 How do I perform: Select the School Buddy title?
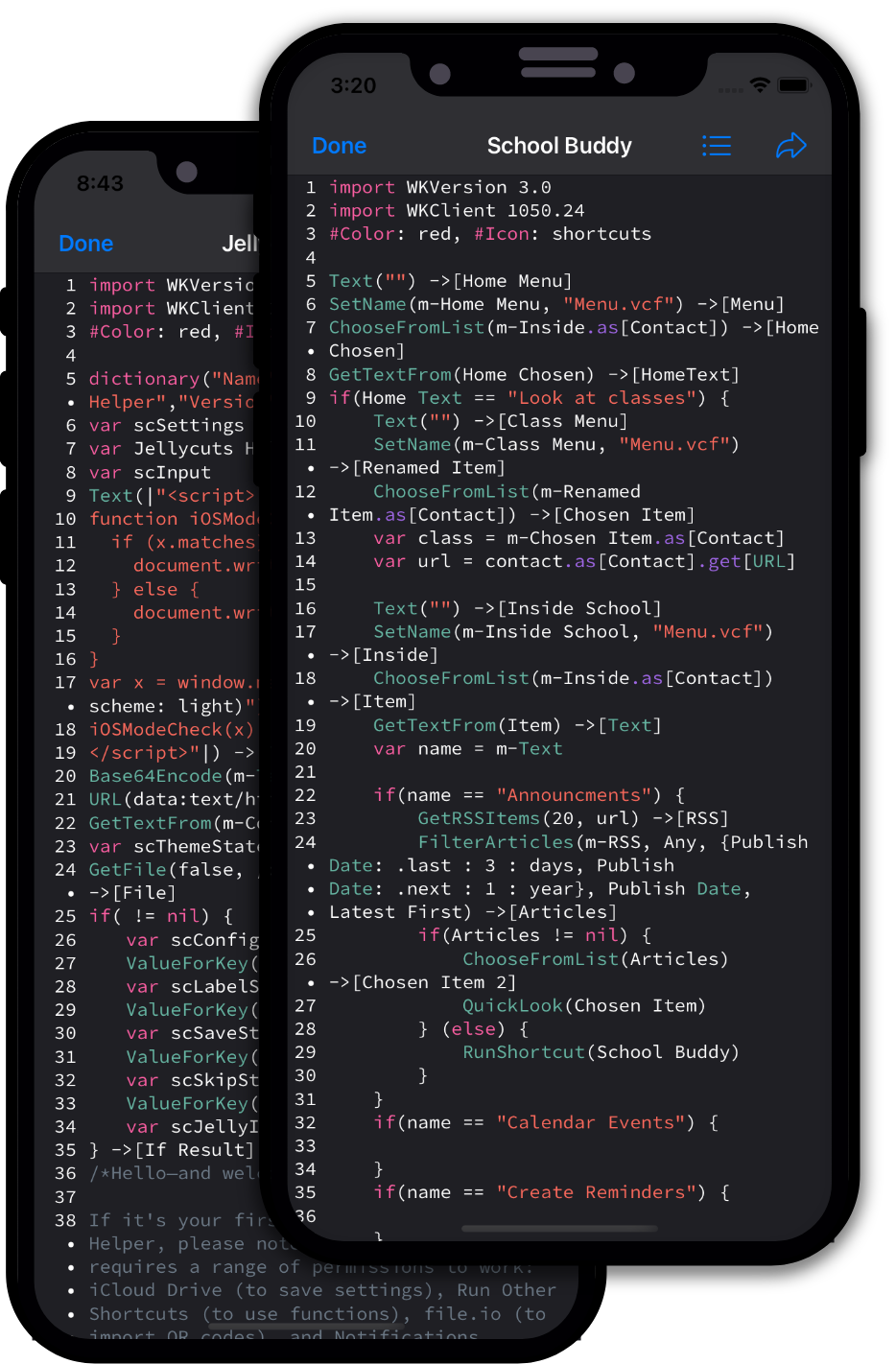[559, 146]
